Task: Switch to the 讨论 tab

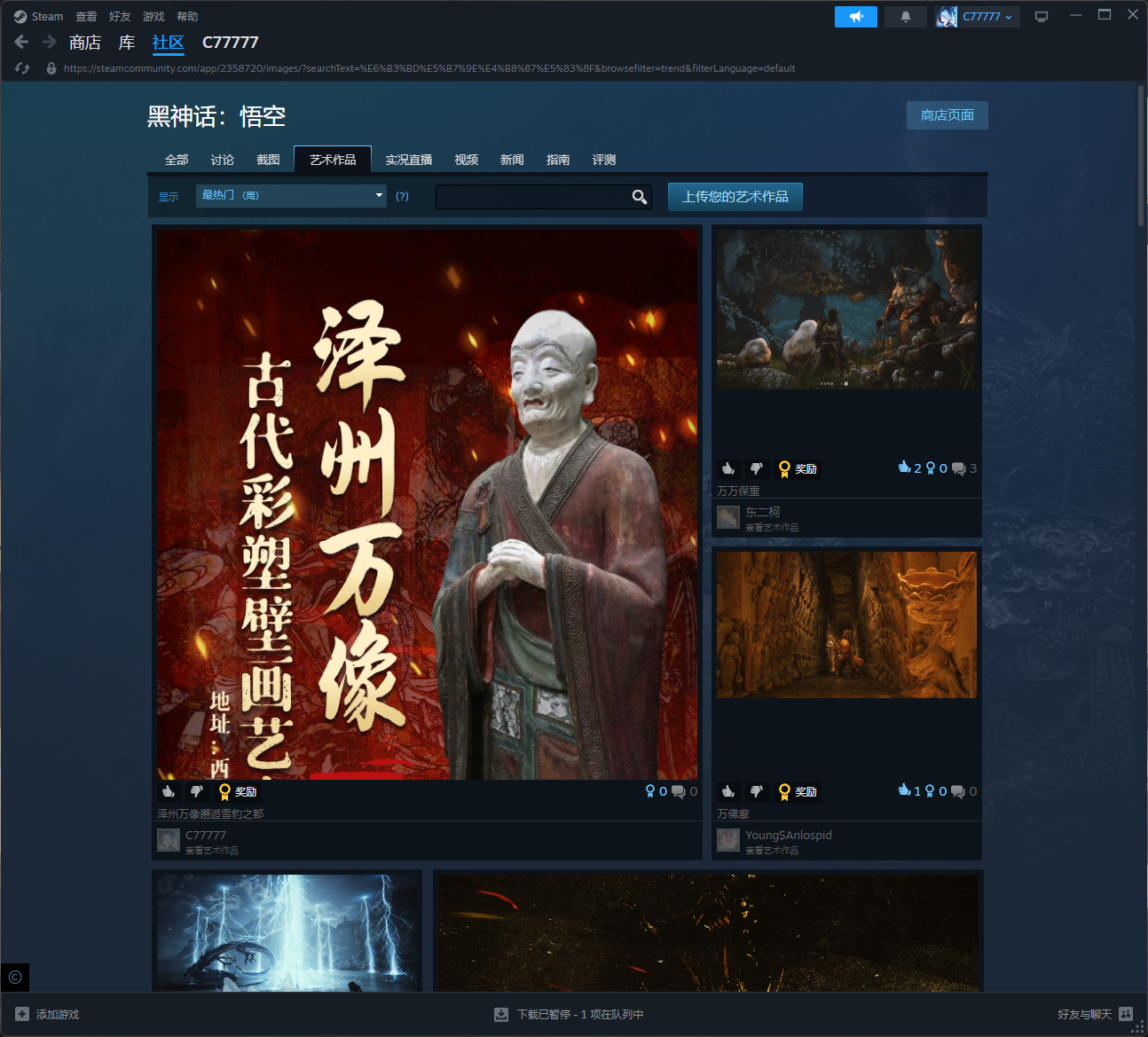Action: (x=223, y=160)
